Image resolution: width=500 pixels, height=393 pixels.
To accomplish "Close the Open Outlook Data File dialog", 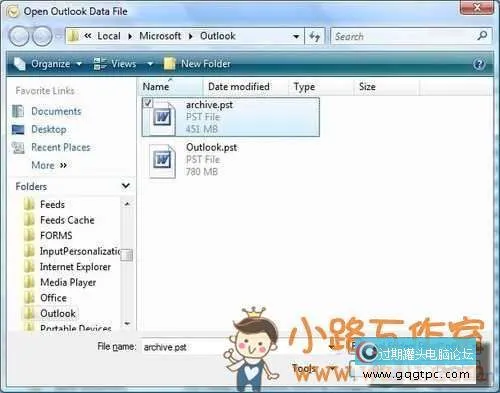I will (x=477, y=7).
